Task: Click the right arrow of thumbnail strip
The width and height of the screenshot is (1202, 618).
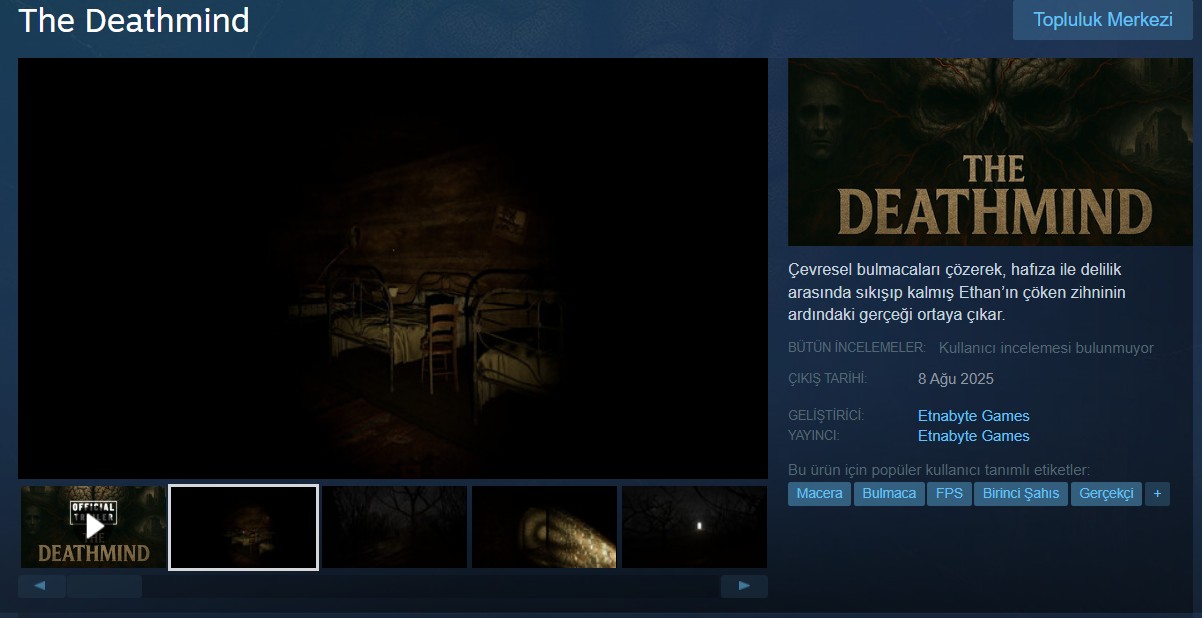Action: [x=744, y=586]
